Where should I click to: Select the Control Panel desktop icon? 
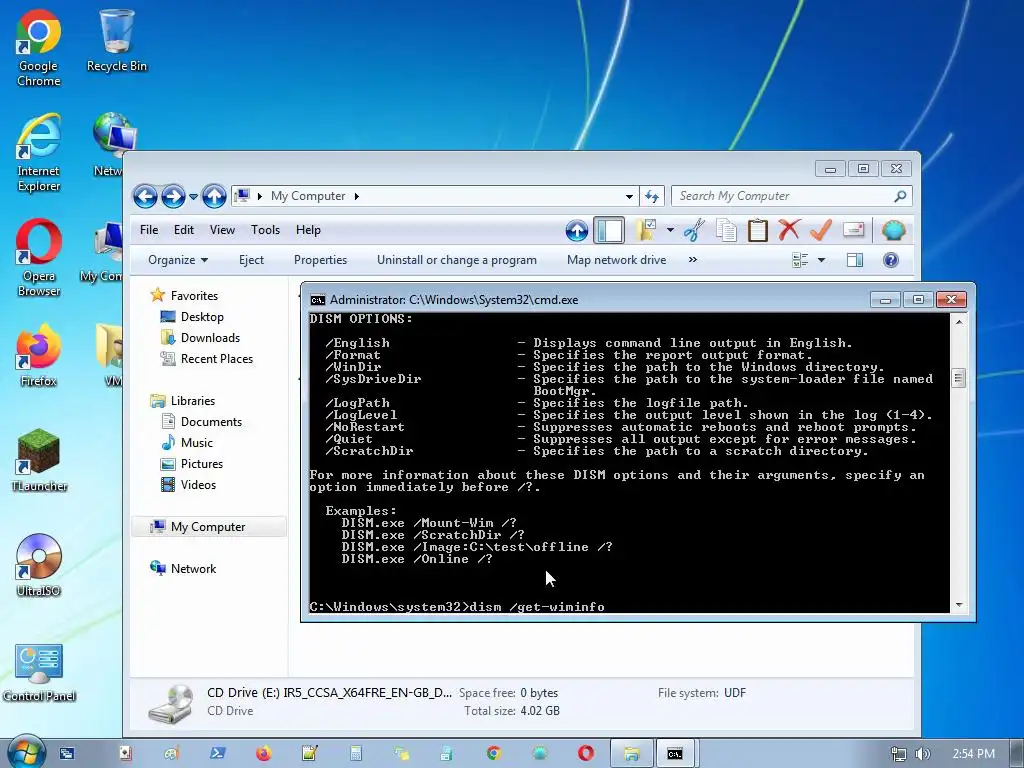pos(39,673)
